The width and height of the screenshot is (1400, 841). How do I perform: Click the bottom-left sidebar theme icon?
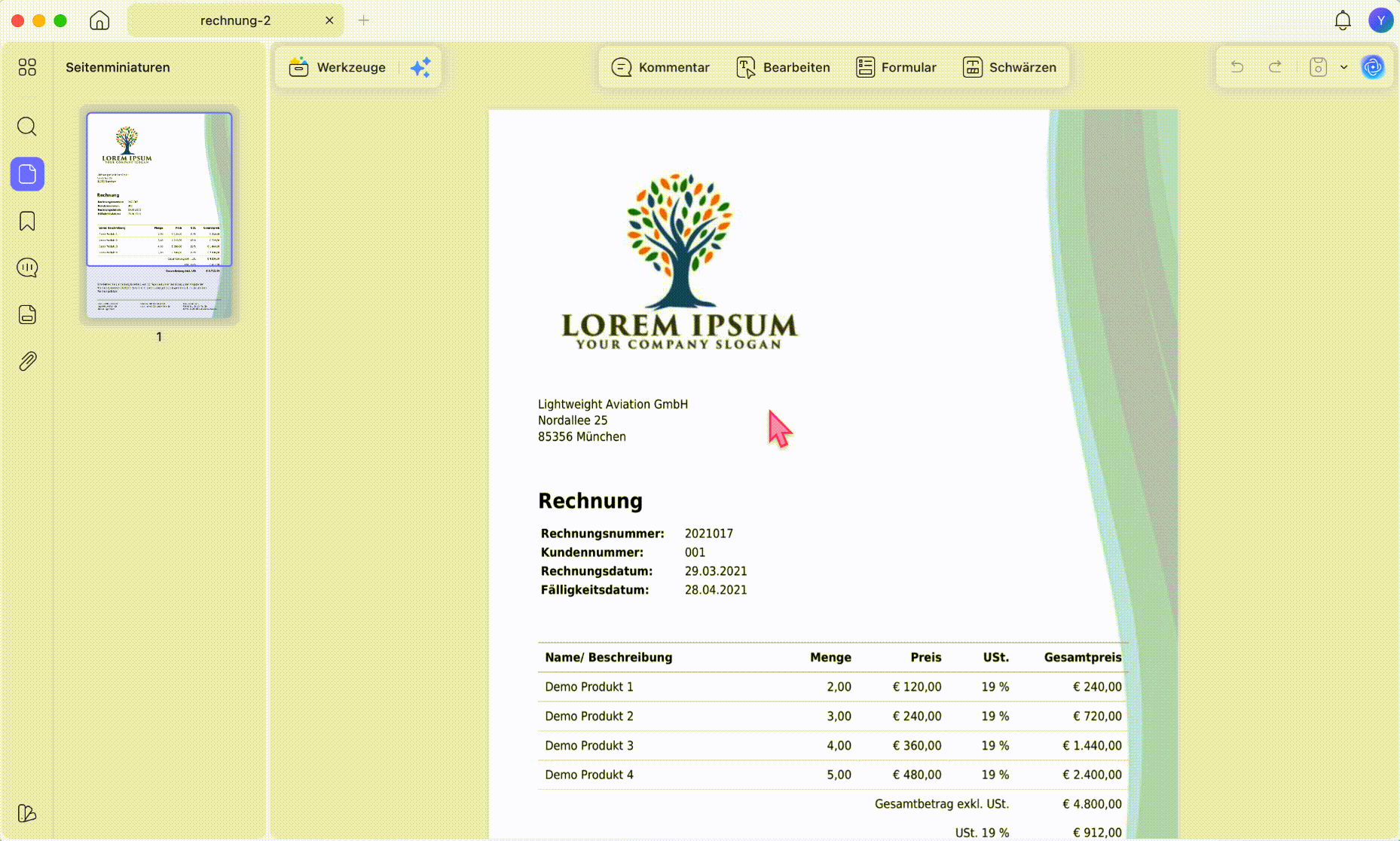tap(27, 813)
